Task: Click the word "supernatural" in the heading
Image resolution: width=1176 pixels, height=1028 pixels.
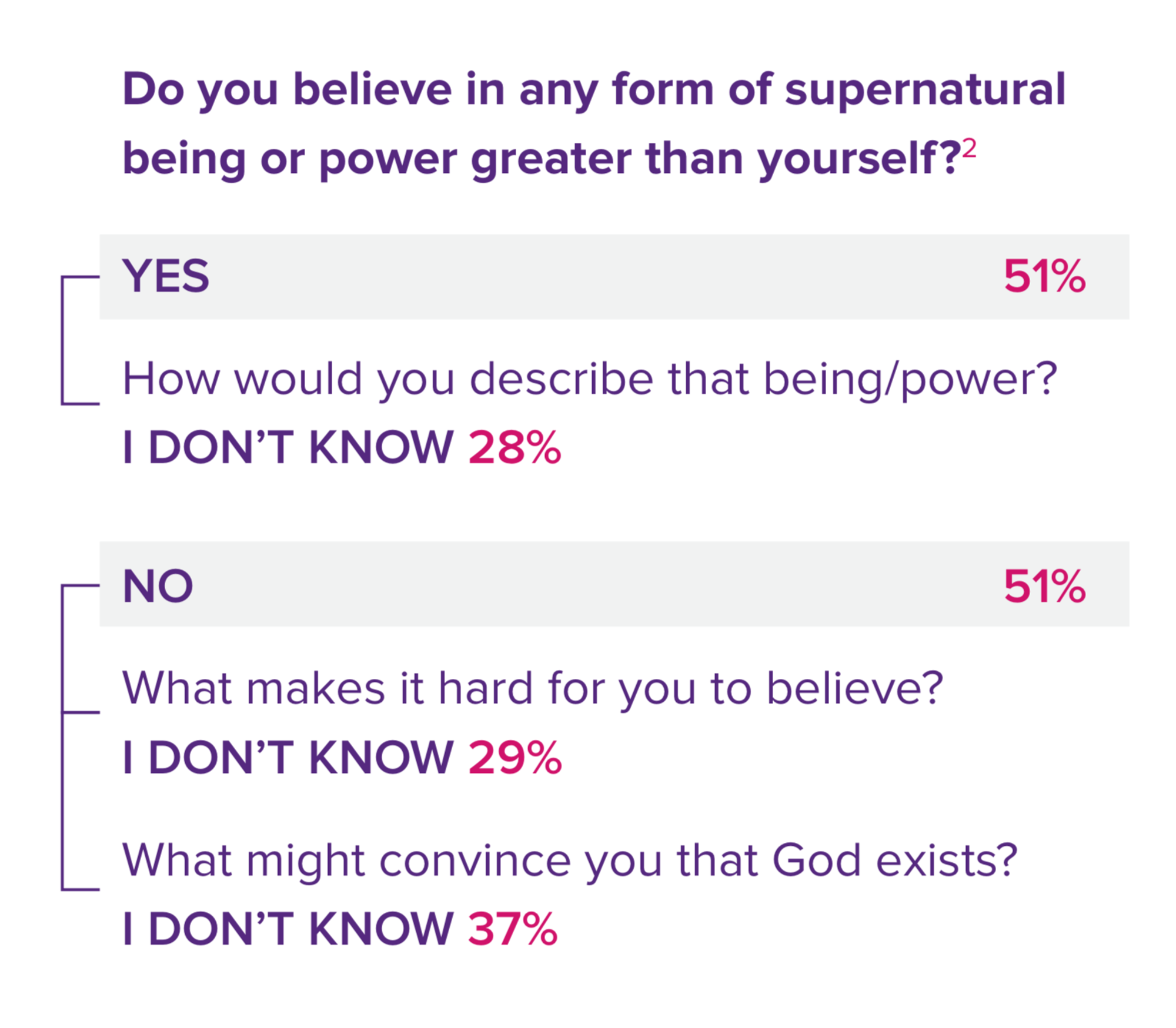Action: coord(924,90)
